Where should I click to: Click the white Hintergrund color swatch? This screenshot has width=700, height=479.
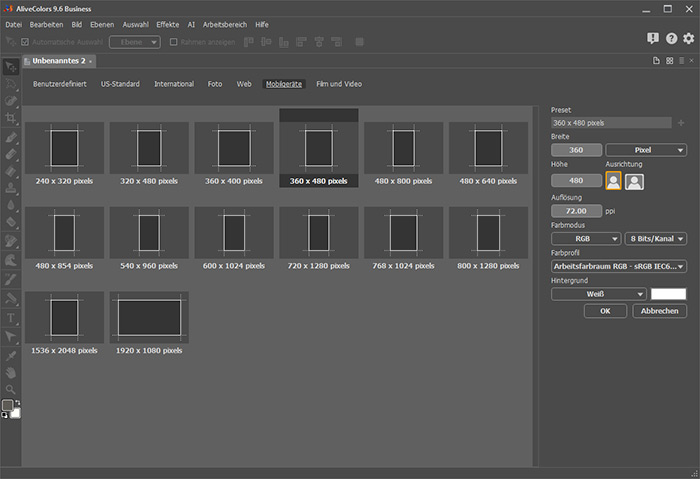668,294
